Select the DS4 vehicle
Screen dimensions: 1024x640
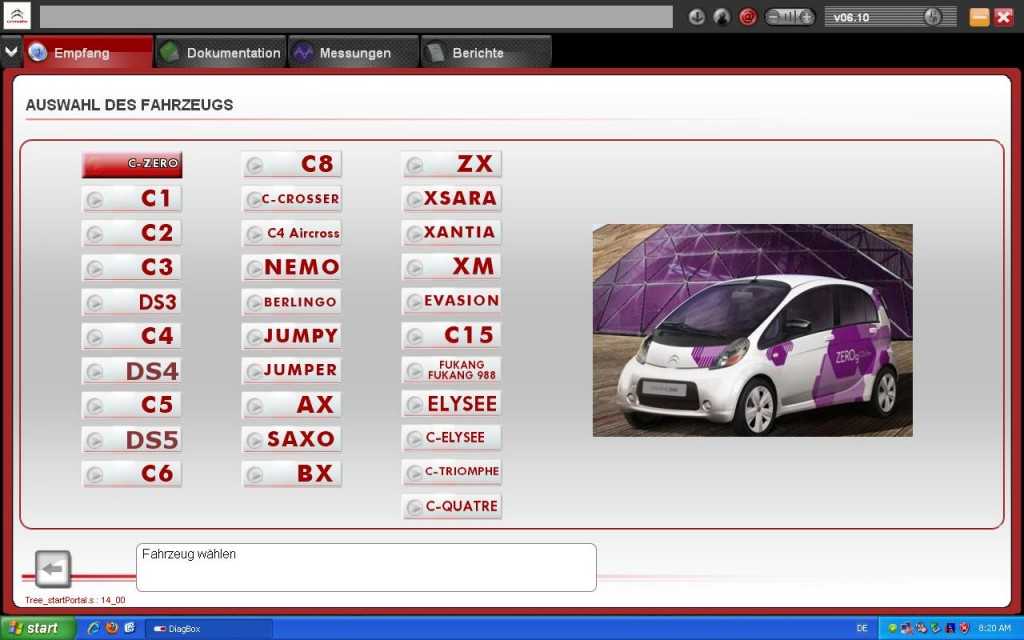(132, 371)
